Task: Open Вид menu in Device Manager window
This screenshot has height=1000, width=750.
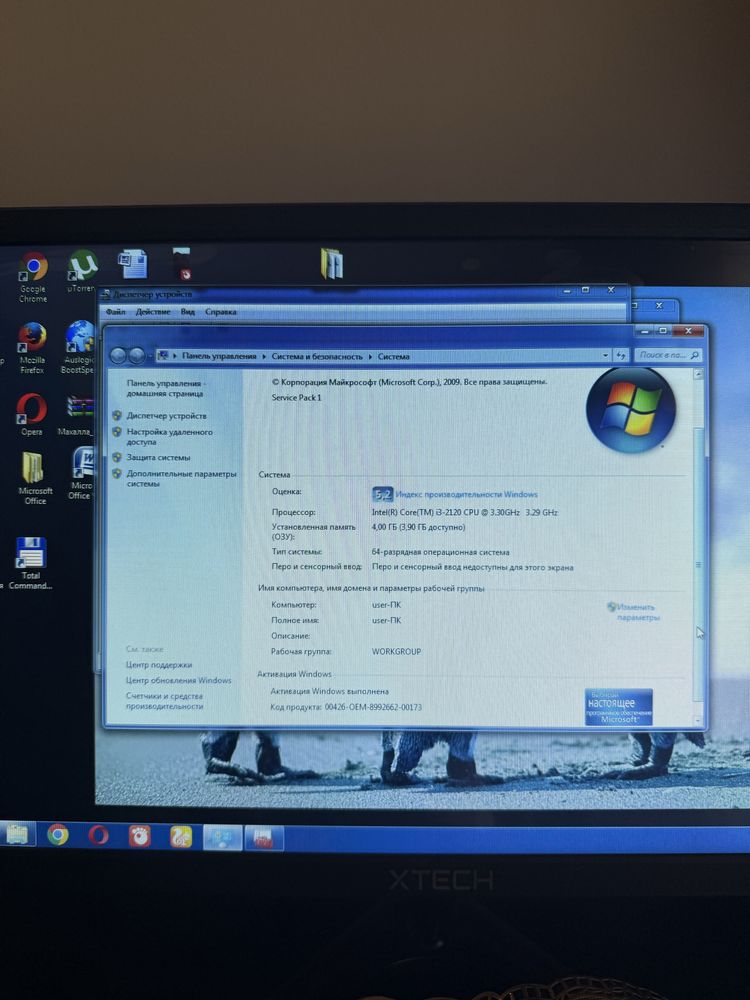Action: click(x=188, y=311)
